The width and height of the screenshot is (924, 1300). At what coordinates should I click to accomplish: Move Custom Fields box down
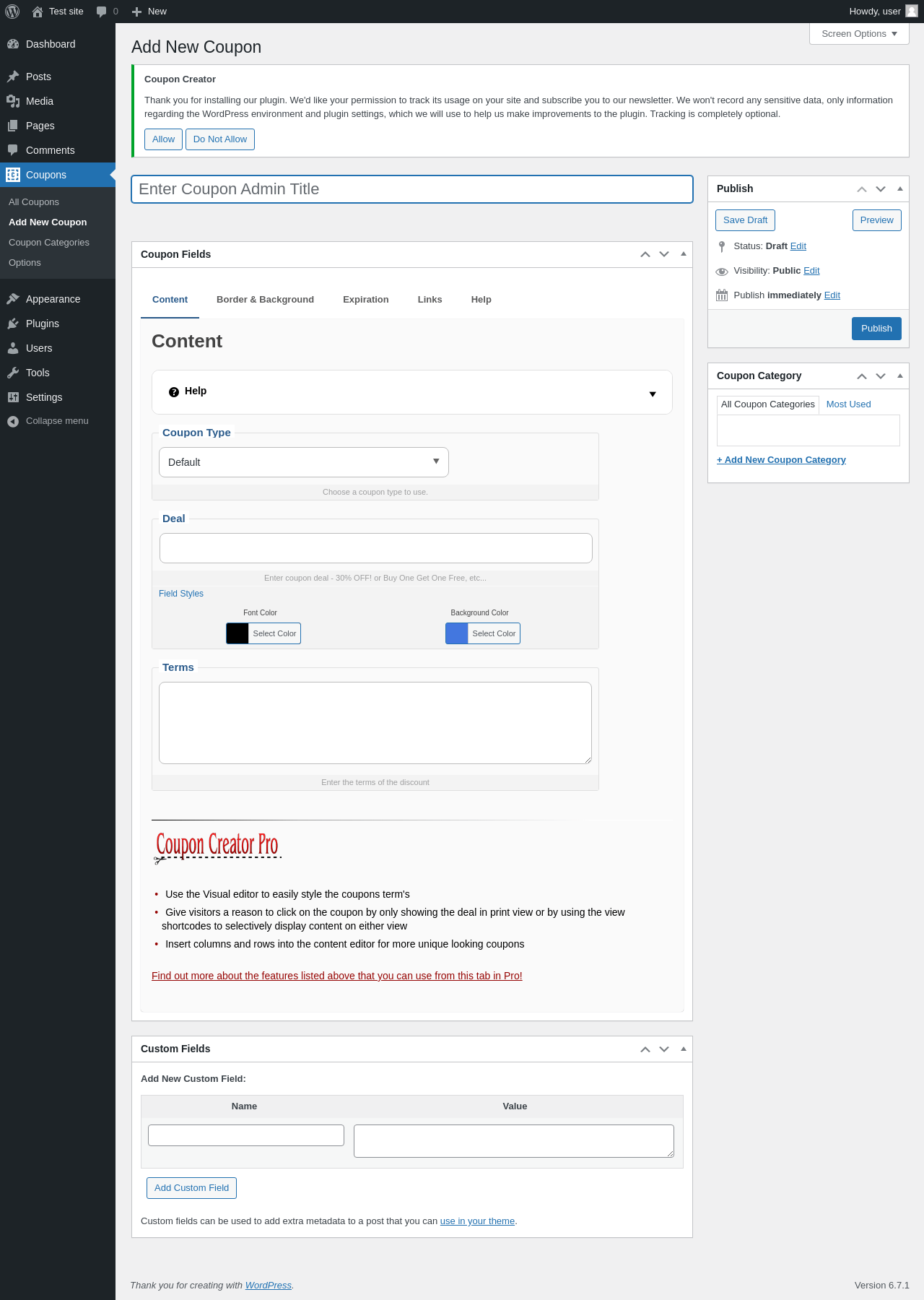664,1049
